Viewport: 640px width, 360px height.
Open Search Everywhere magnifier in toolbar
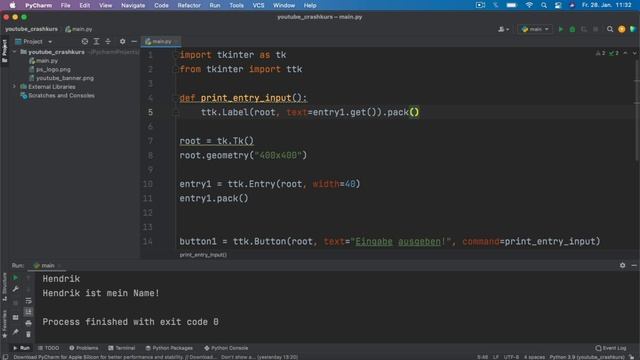[x=610, y=29]
